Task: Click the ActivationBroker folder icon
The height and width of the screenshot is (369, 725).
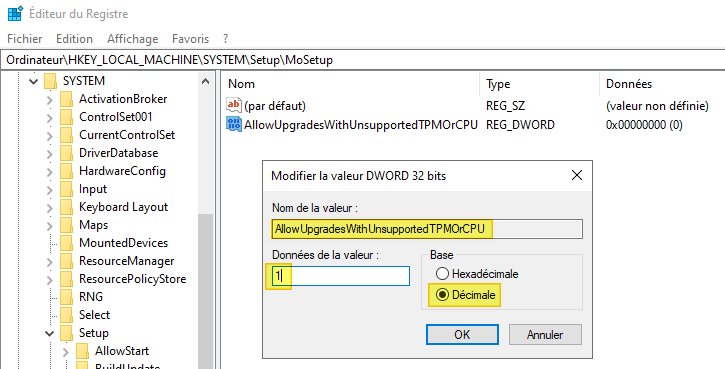Action: [67, 99]
